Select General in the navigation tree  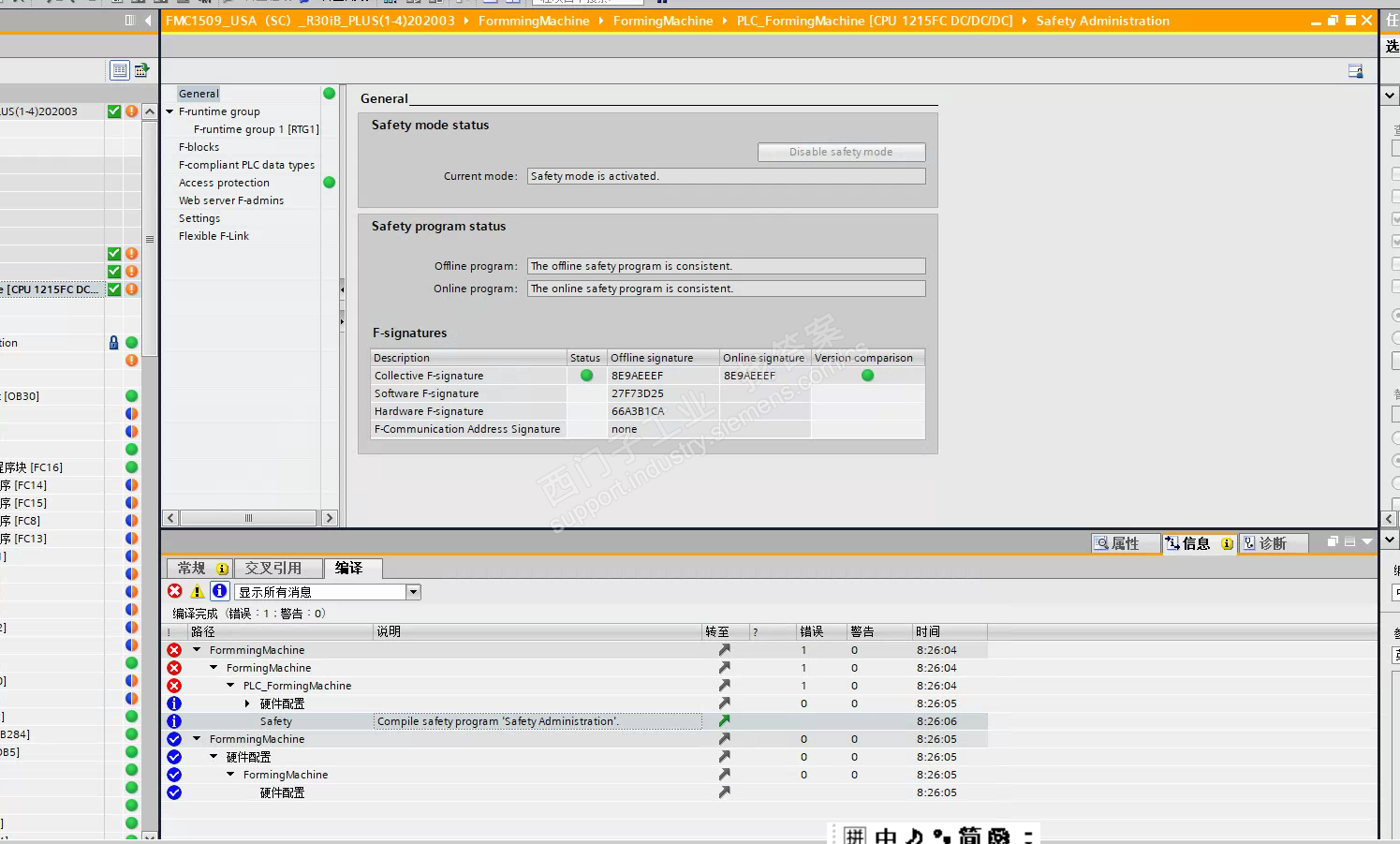point(199,94)
